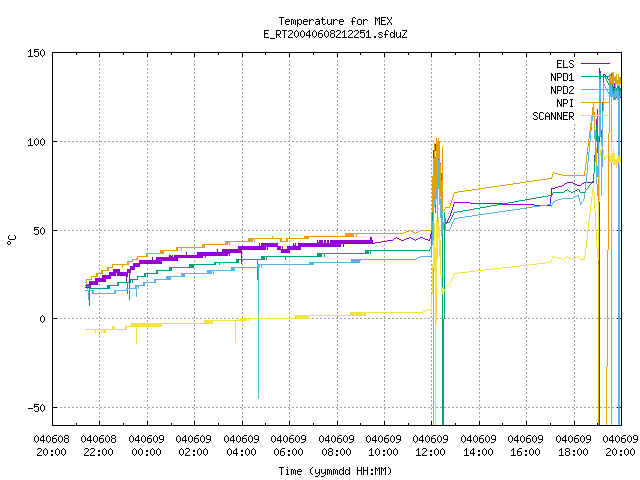This screenshot has height=480, width=640.
Task: Click the green NPD1 legend line sample
Action: click(595, 77)
